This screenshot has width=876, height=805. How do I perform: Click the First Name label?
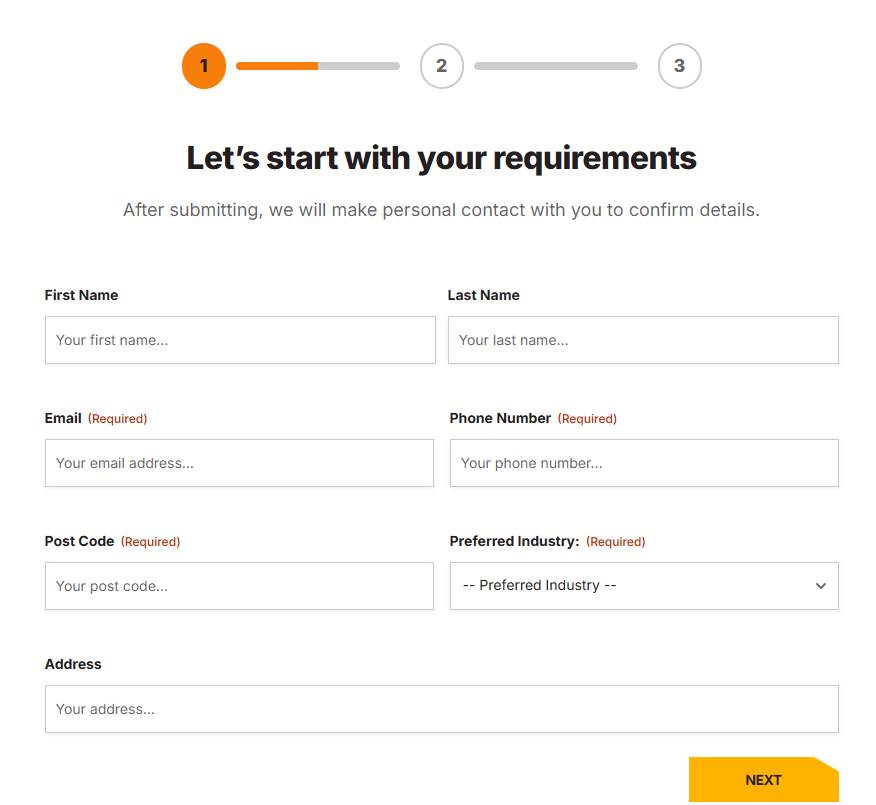(82, 295)
